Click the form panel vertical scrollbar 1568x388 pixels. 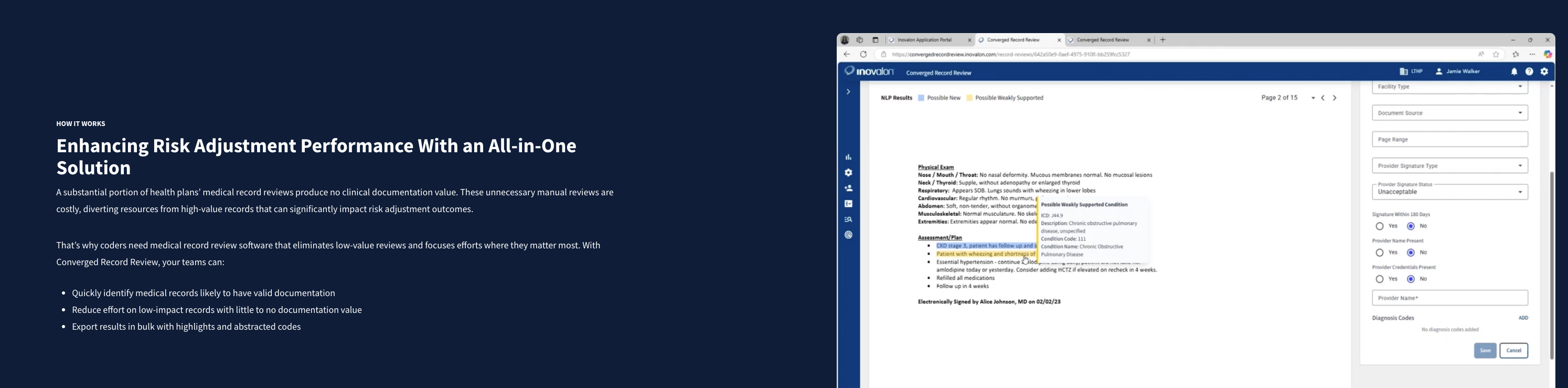pyautogui.click(x=1552, y=265)
